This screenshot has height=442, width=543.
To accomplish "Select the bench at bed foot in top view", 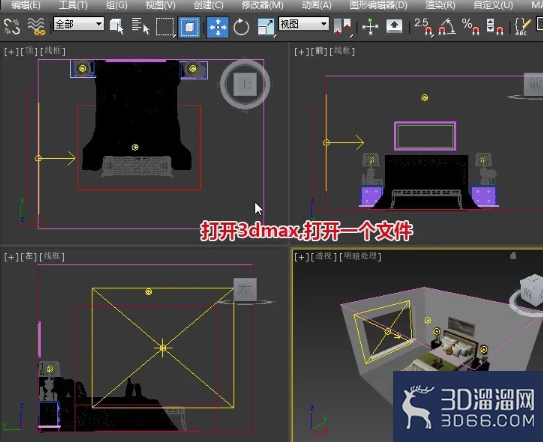I will point(137,167).
